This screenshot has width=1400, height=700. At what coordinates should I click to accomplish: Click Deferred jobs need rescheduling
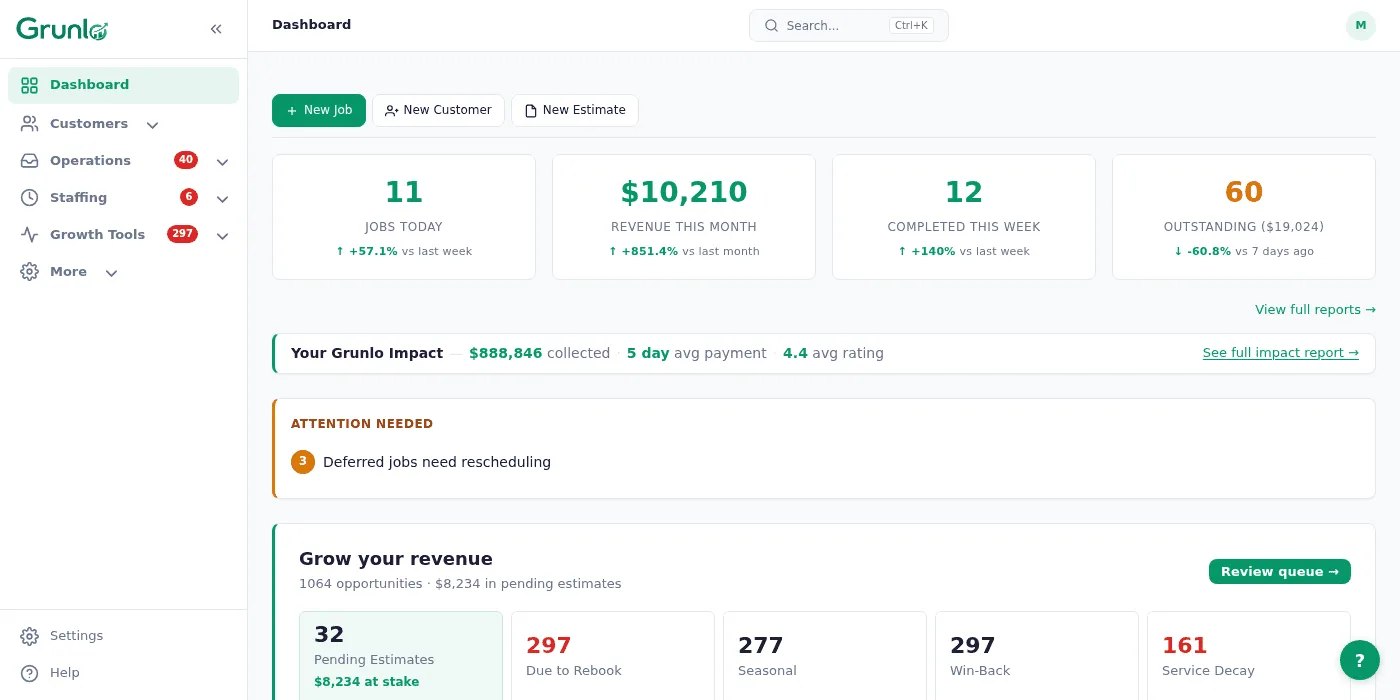click(437, 462)
